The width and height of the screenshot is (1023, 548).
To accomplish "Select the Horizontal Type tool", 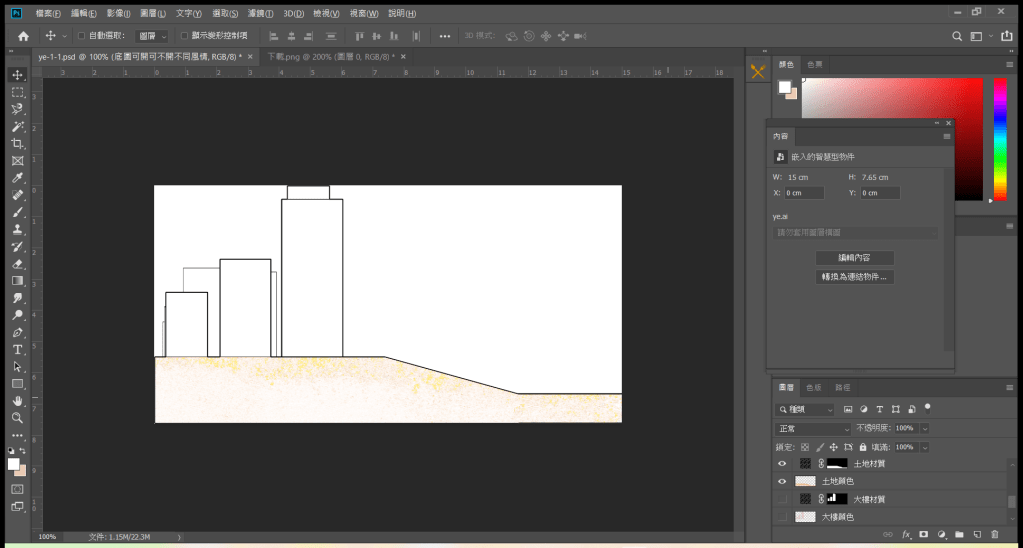I will tap(17, 349).
